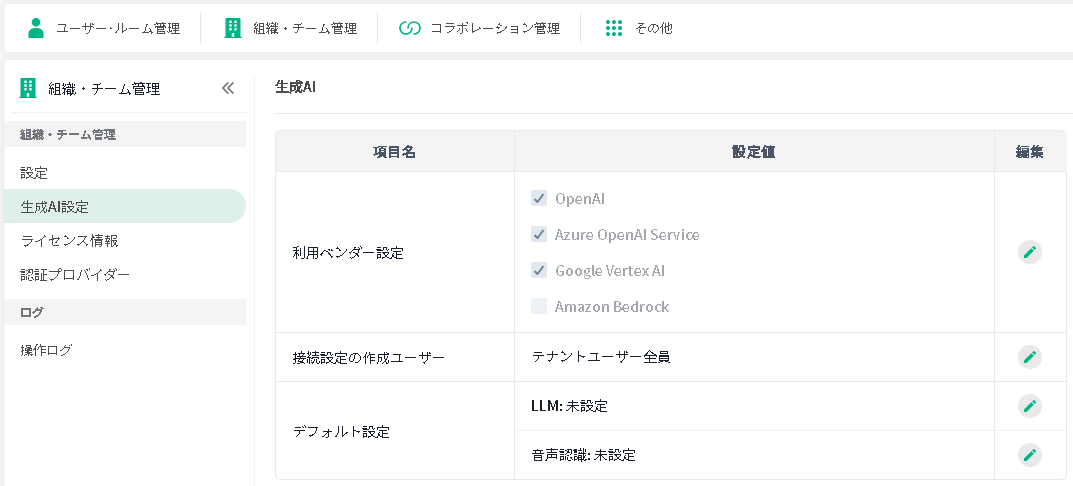
Task: Collapse the sidebar with double chevron
Action: point(228,88)
